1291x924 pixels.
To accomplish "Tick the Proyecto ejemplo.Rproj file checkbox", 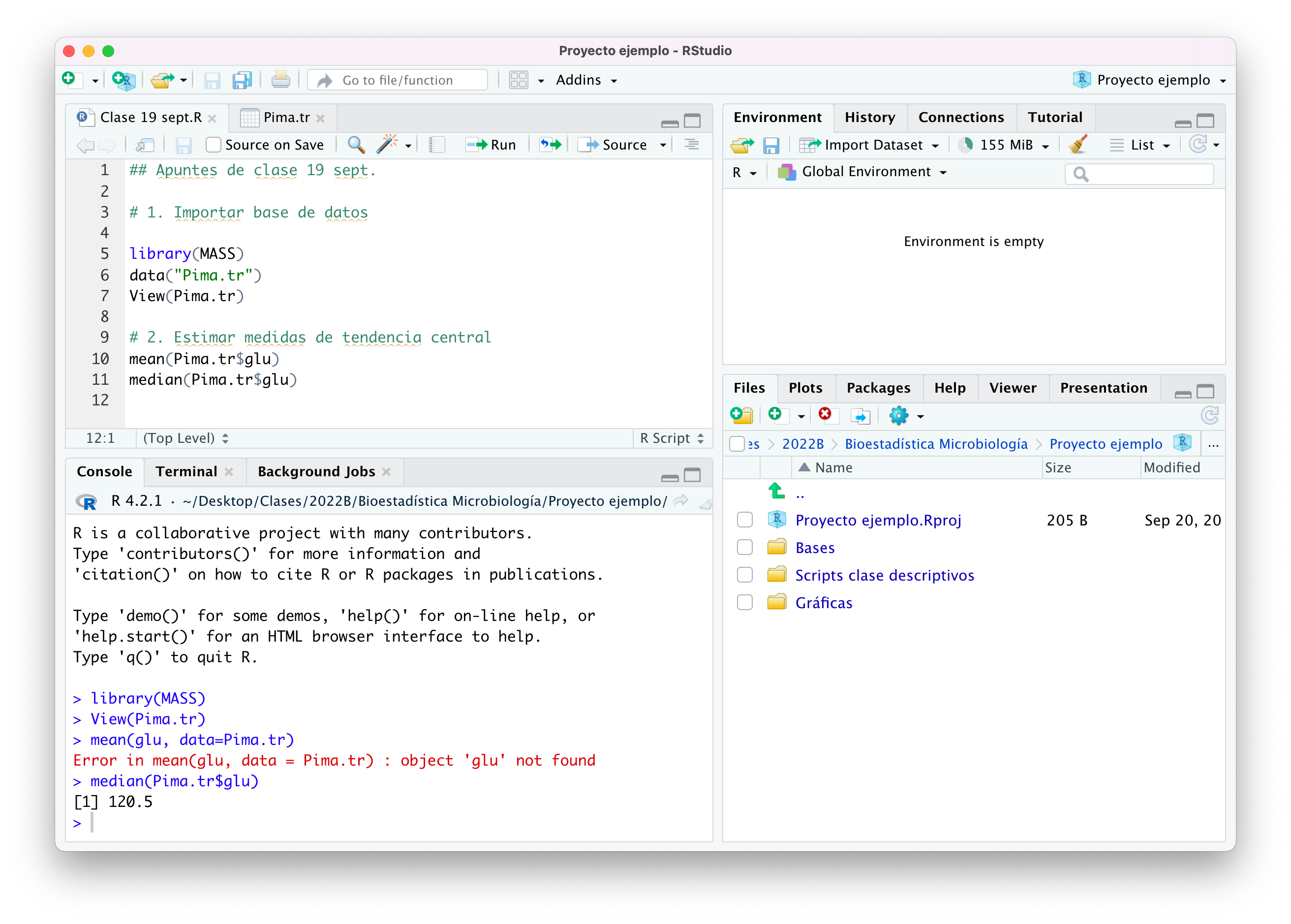I will [744, 520].
